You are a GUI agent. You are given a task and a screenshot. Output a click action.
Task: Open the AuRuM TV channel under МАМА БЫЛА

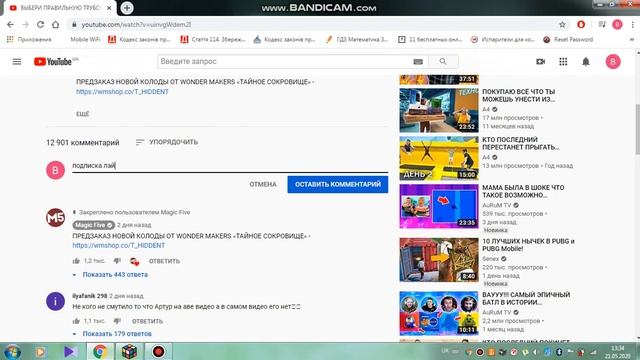497,205
